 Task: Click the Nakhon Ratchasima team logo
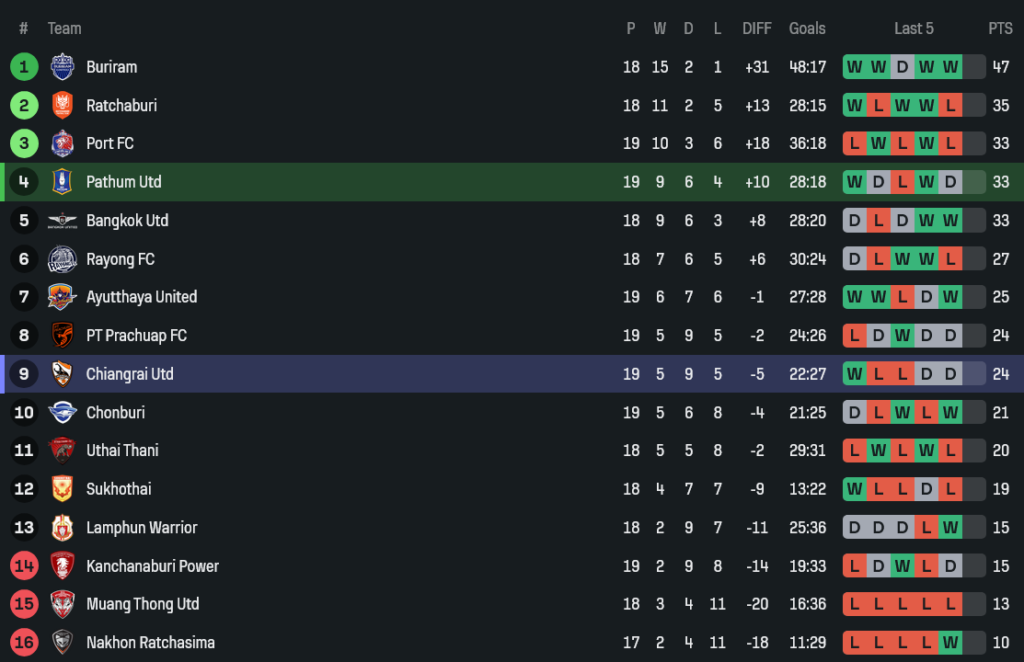62,642
